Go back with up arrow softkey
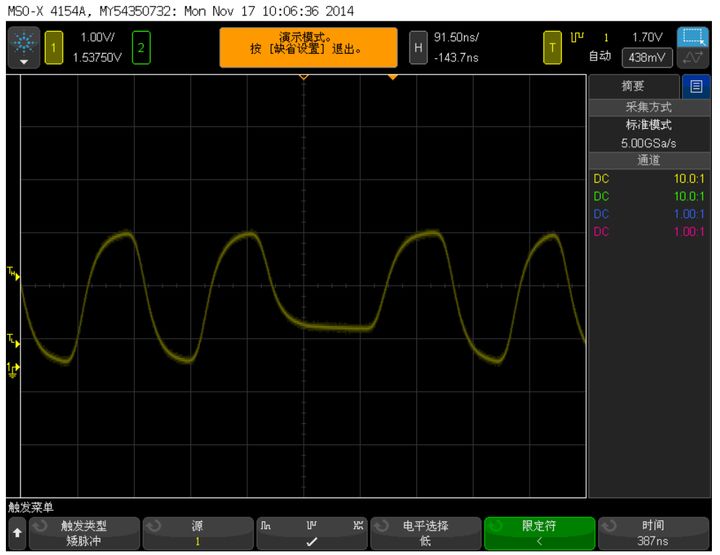720x555 pixels. click(x=17, y=533)
